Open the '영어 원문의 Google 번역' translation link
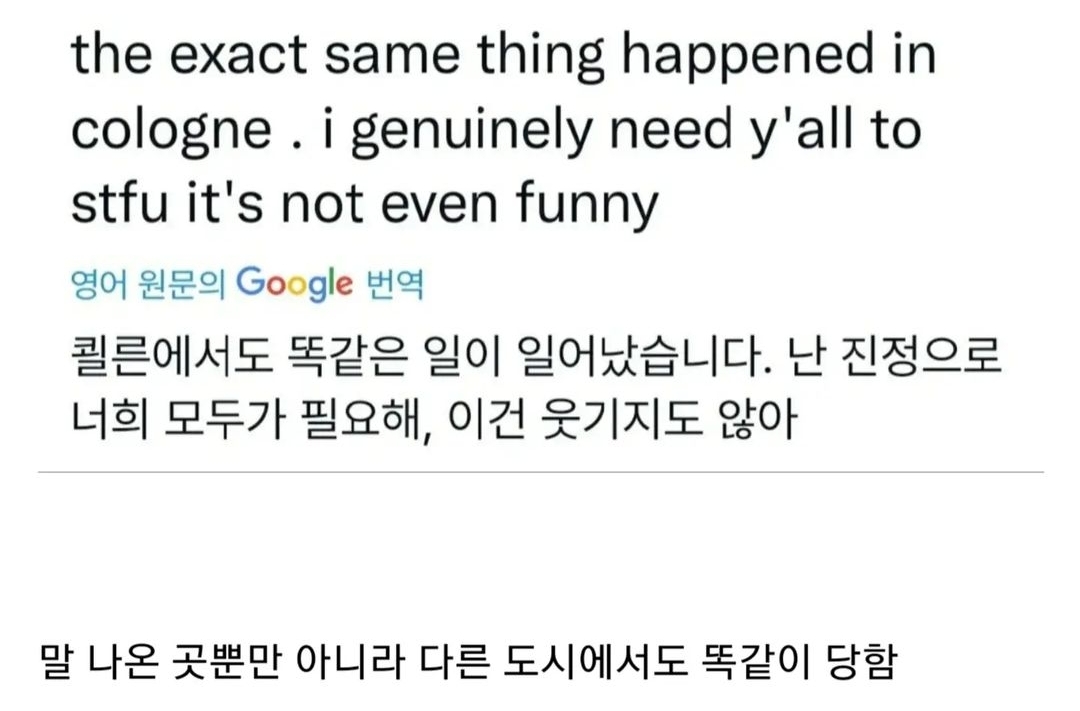Screen dimensions: 1080x711 coord(247,285)
